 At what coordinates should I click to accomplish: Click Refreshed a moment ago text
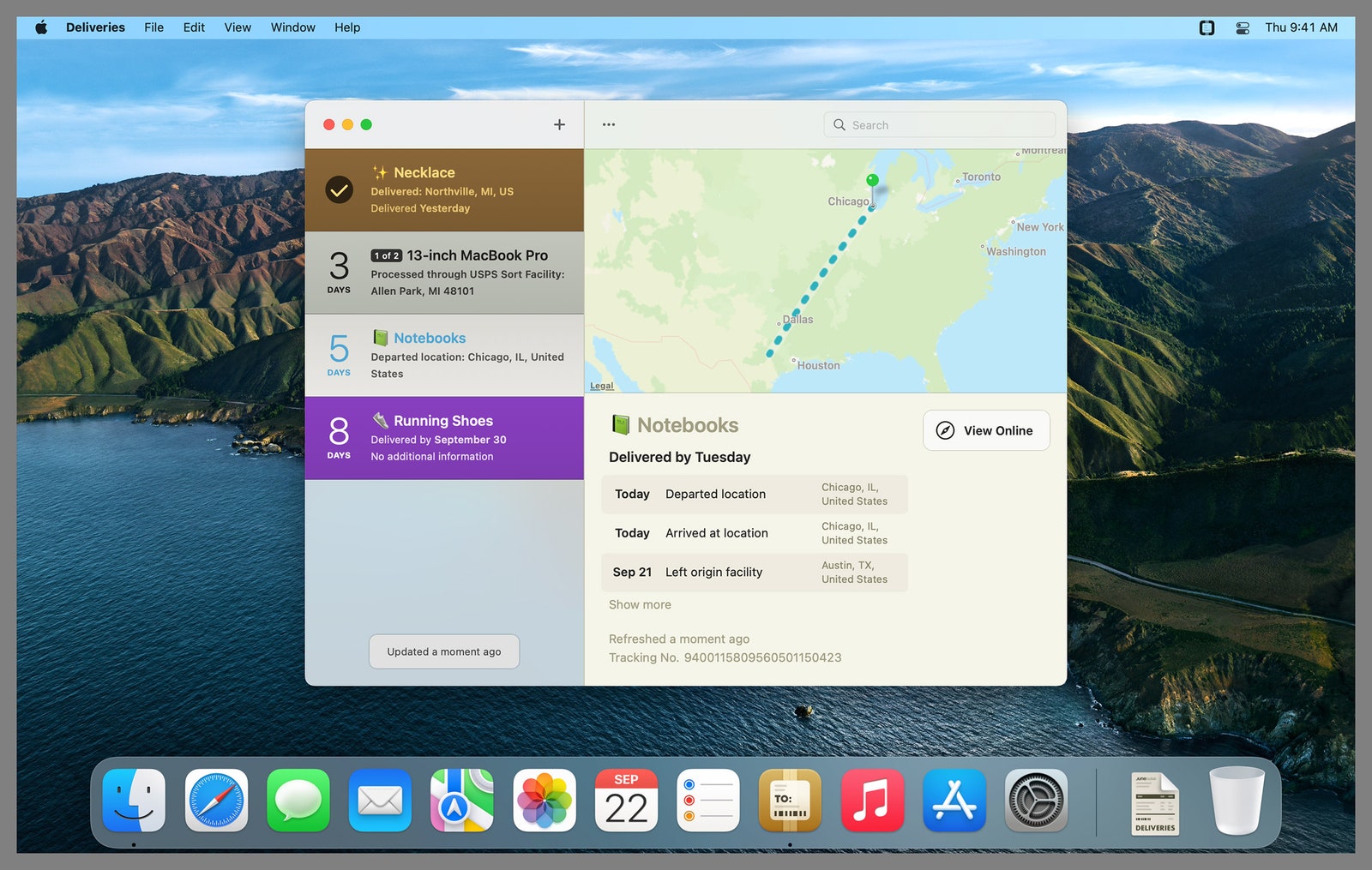tap(679, 639)
